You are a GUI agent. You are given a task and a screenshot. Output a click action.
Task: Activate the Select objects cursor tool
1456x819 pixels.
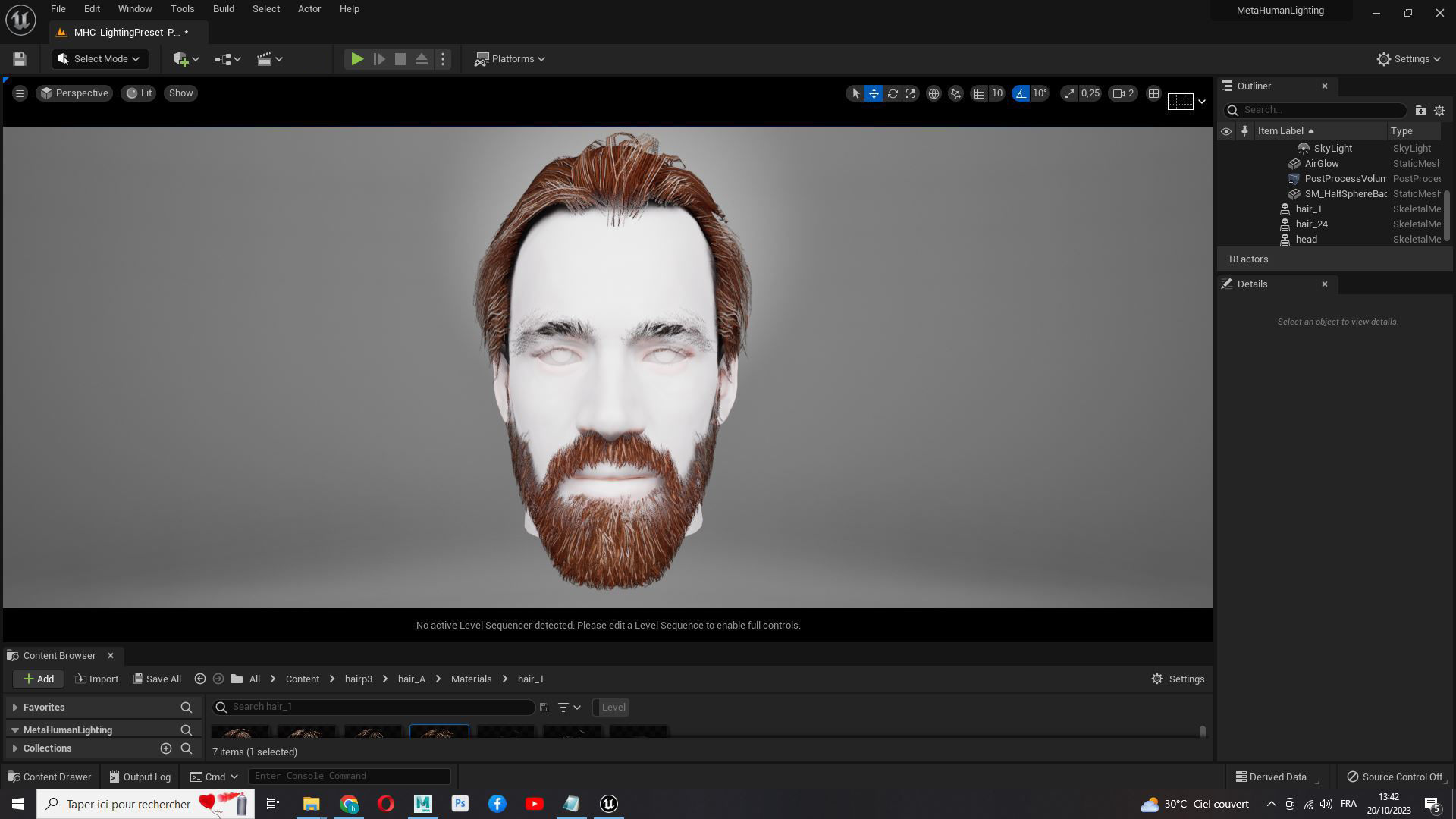[x=855, y=93]
